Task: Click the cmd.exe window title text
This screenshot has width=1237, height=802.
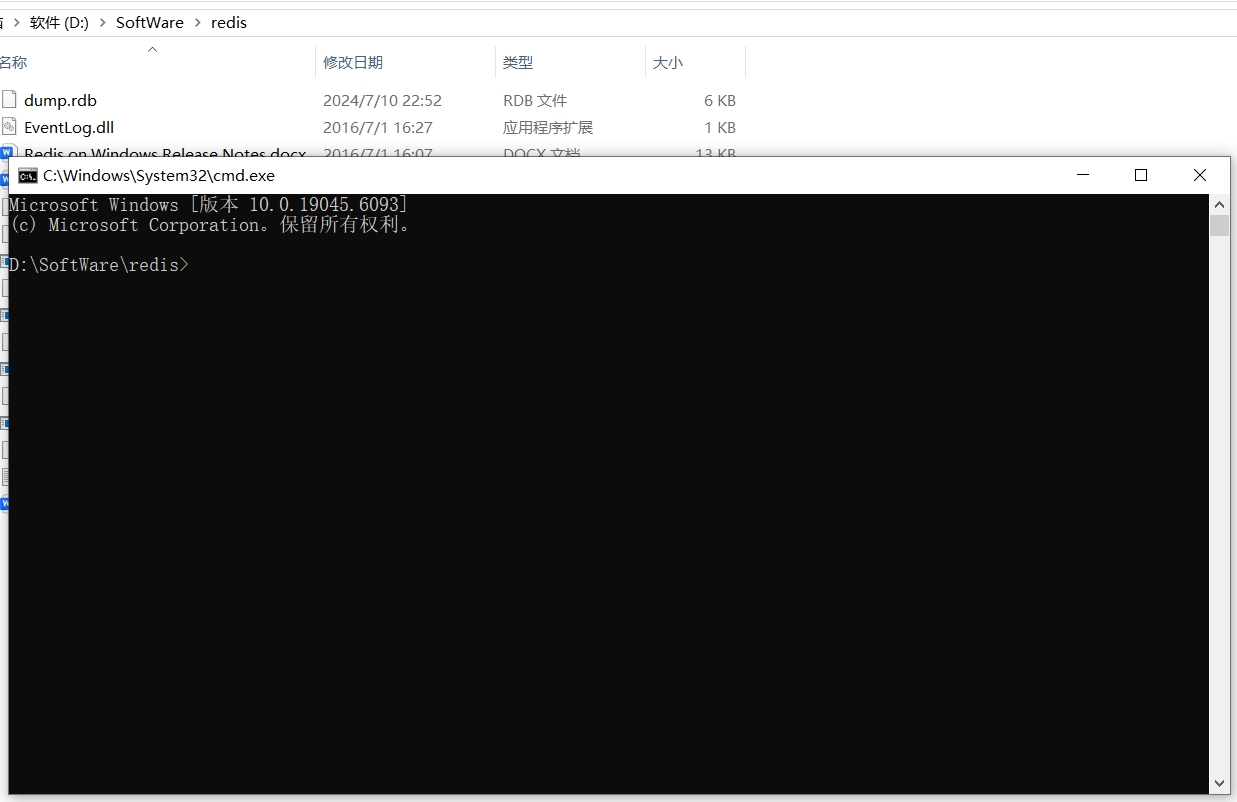Action: click(159, 175)
